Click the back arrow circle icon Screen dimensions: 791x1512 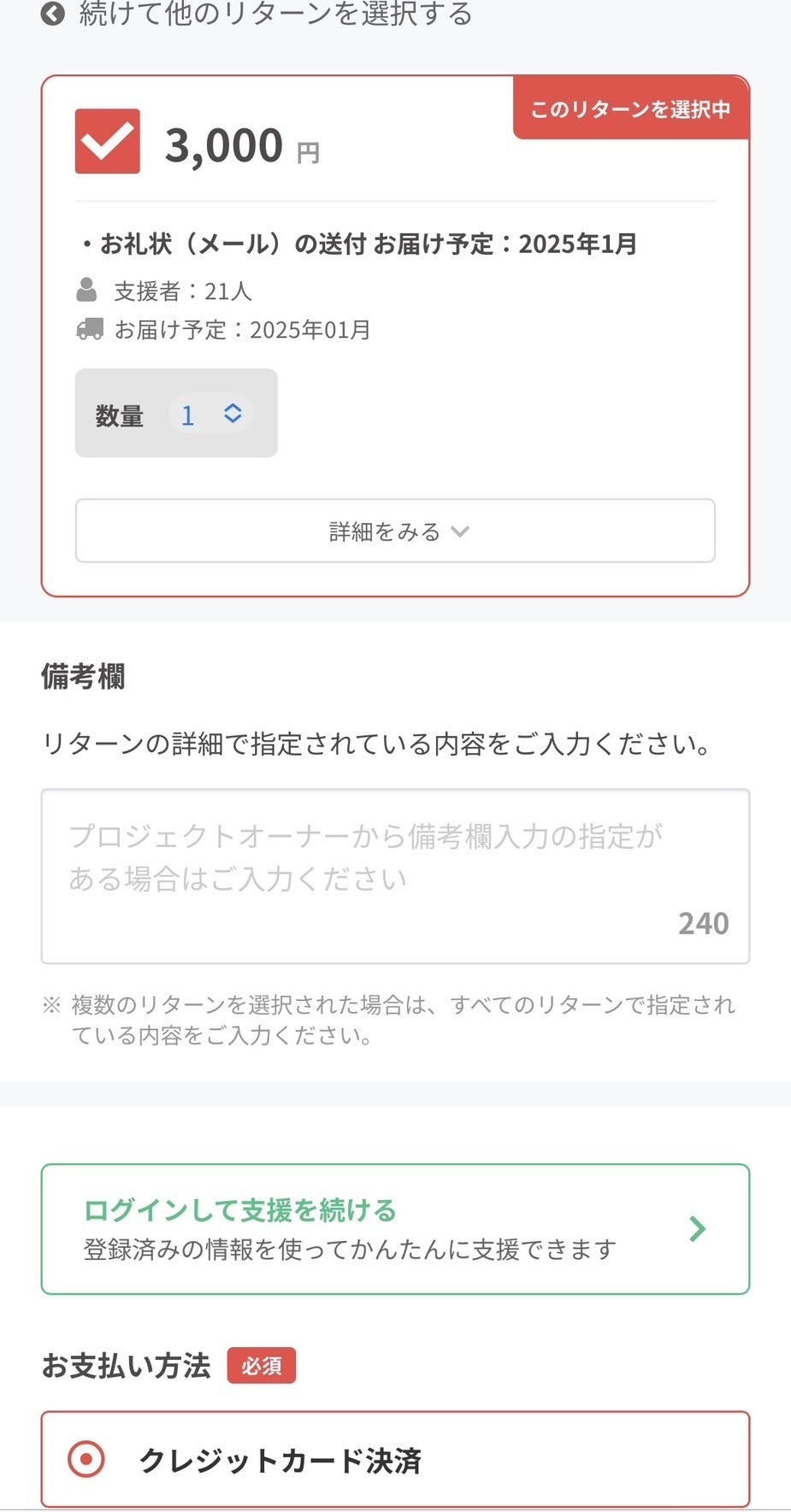click(x=53, y=14)
